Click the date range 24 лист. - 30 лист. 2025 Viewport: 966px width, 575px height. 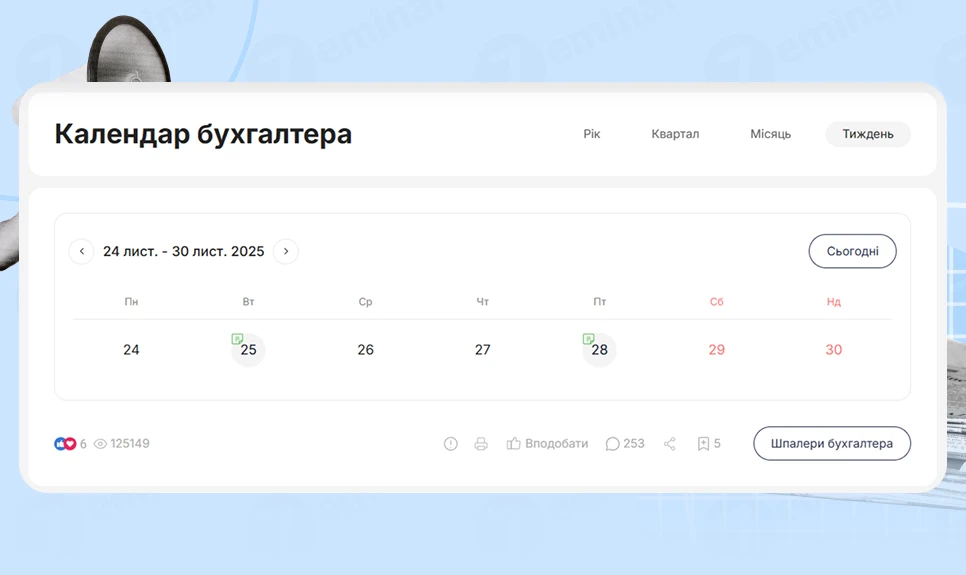coord(184,251)
